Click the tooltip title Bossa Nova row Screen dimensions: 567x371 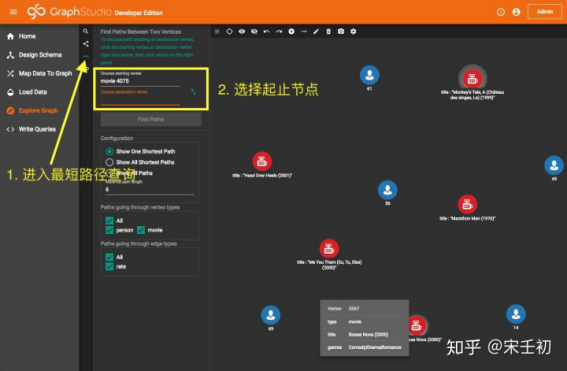(x=364, y=334)
